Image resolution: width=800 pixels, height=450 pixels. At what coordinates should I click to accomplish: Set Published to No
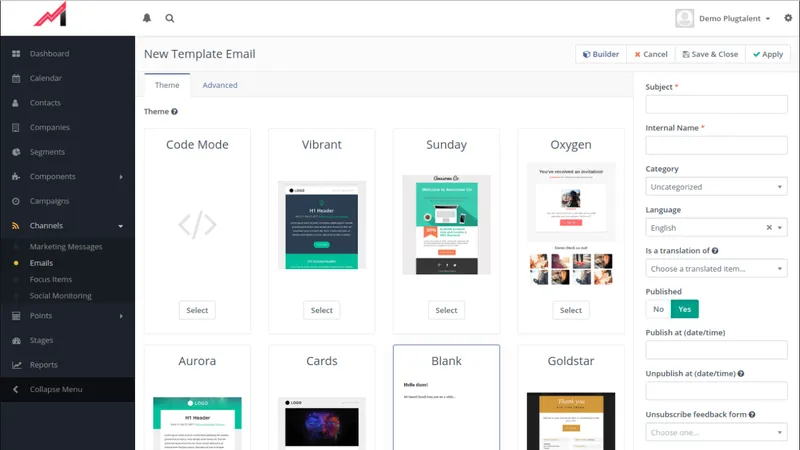tap(658, 309)
